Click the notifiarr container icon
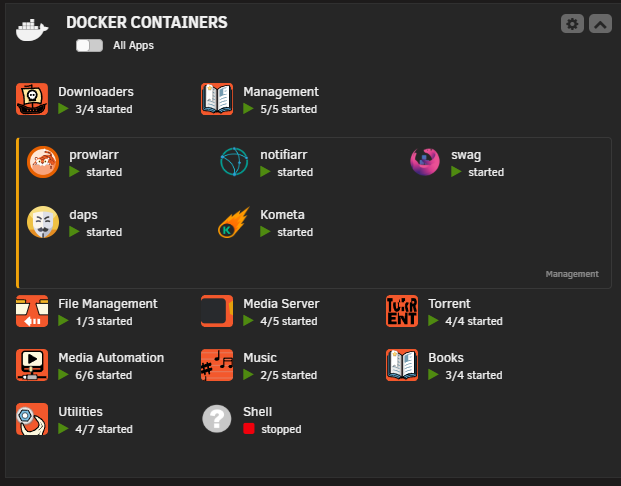This screenshot has width=621, height=486. pos(234,162)
